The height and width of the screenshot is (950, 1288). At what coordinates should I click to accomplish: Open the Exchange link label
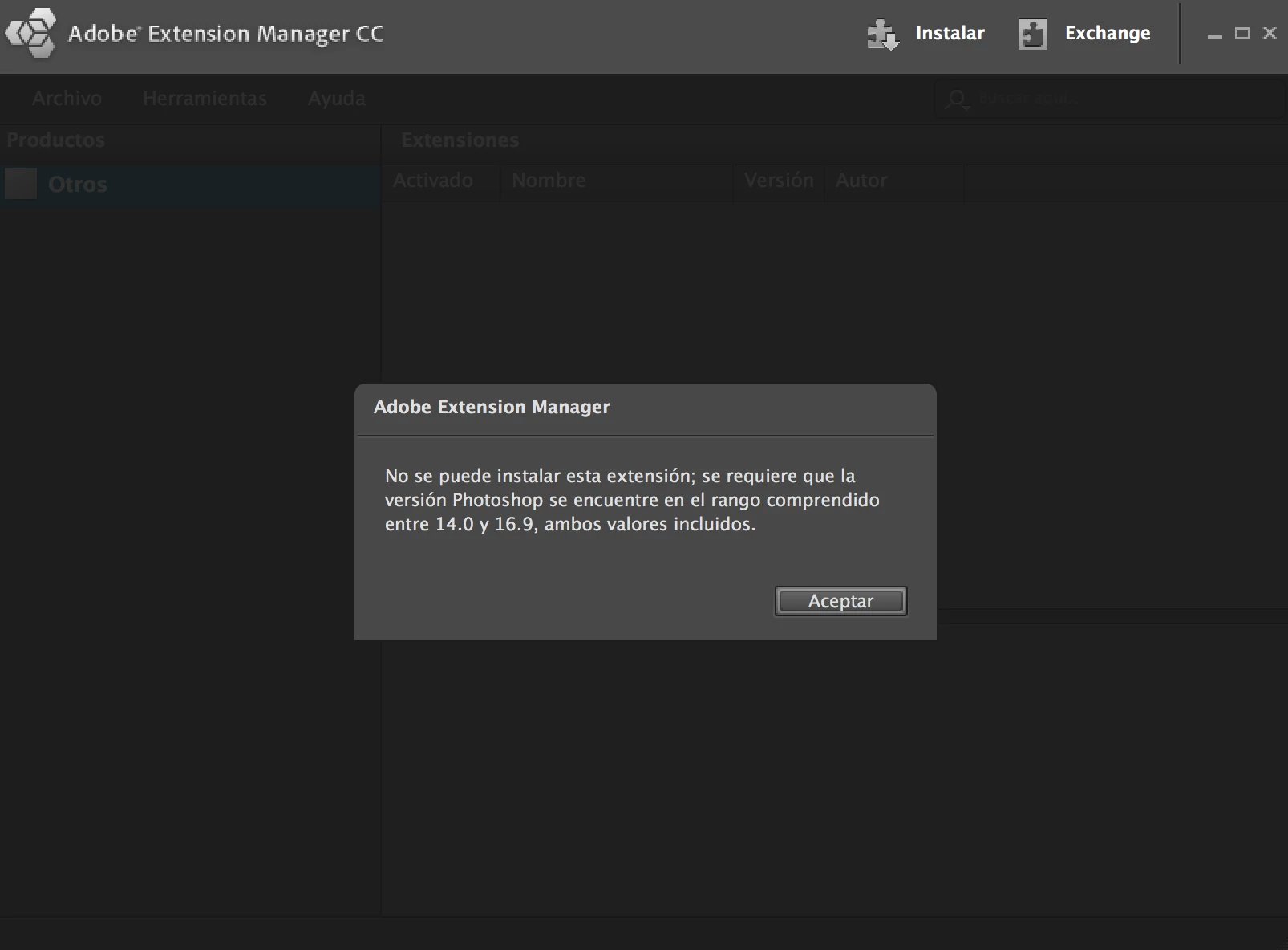pyautogui.click(x=1108, y=33)
